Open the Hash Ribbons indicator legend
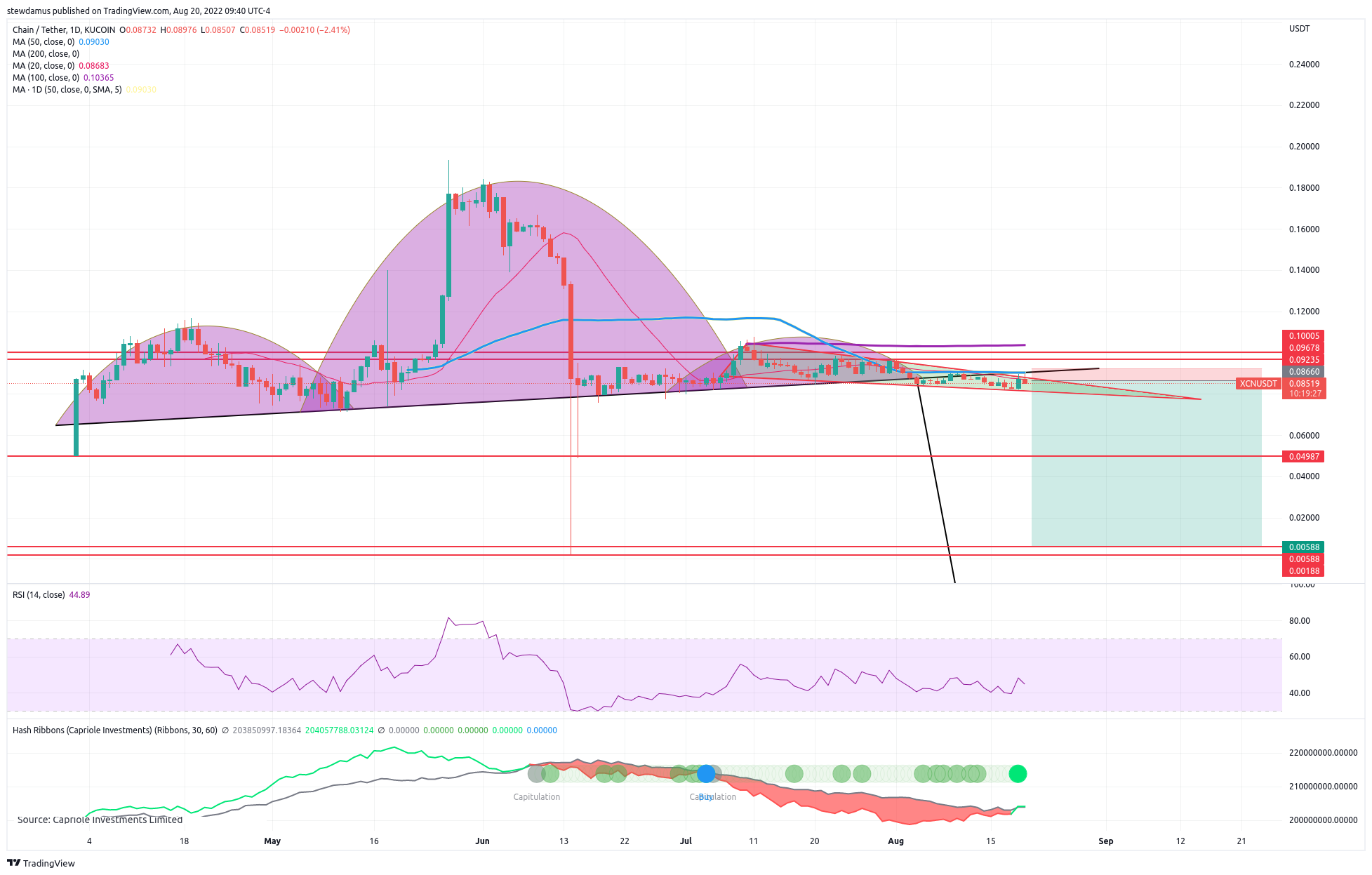The image size is (1372, 875). (x=114, y=730)
